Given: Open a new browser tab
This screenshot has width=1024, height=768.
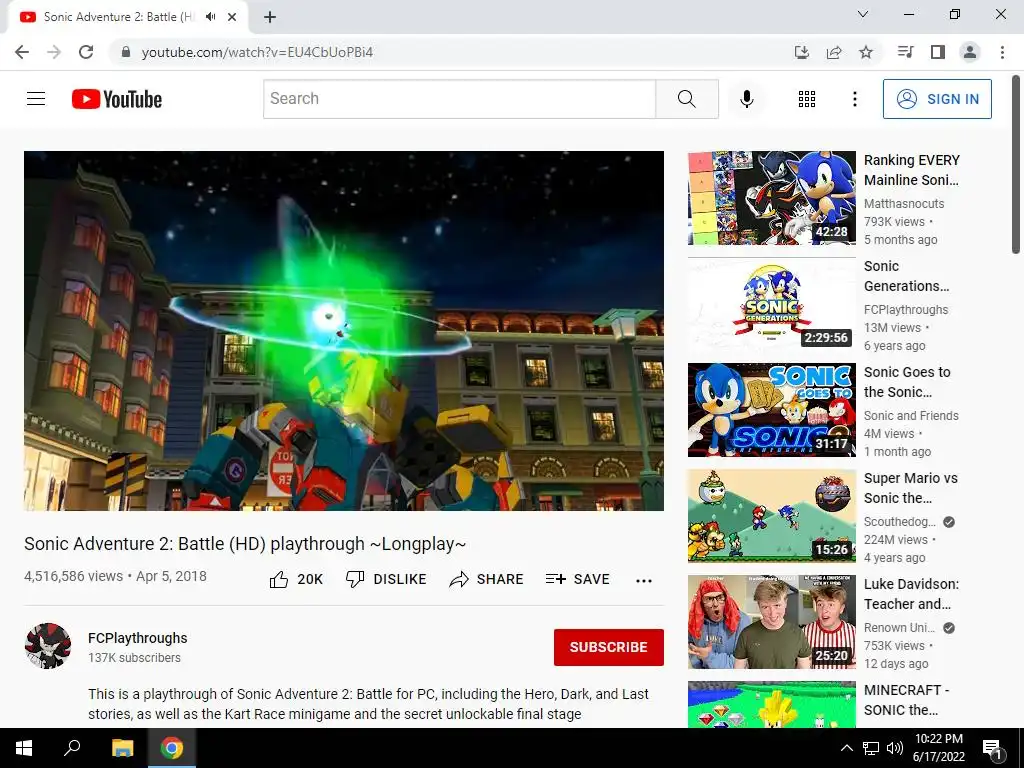Looking at the screenshot, I should pyautogui.click(x=270, y=17).
